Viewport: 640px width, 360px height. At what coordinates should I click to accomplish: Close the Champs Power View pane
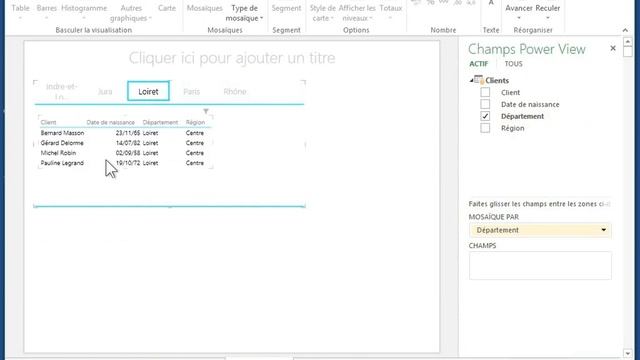coord(613,48)
